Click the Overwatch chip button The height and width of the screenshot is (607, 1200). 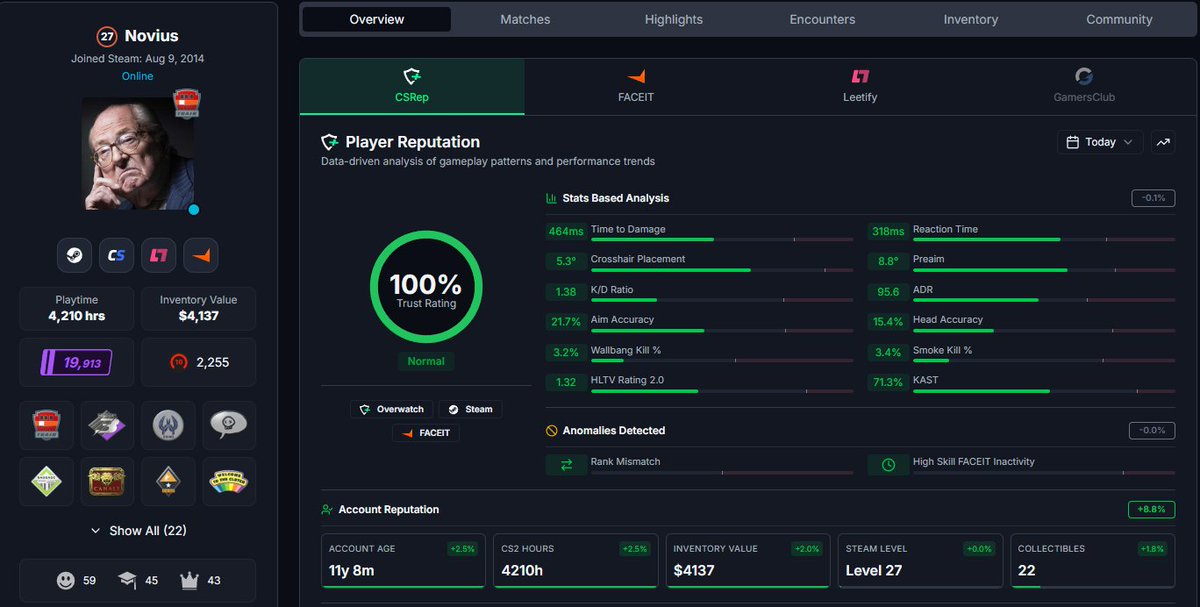click(x=391, y=409)
